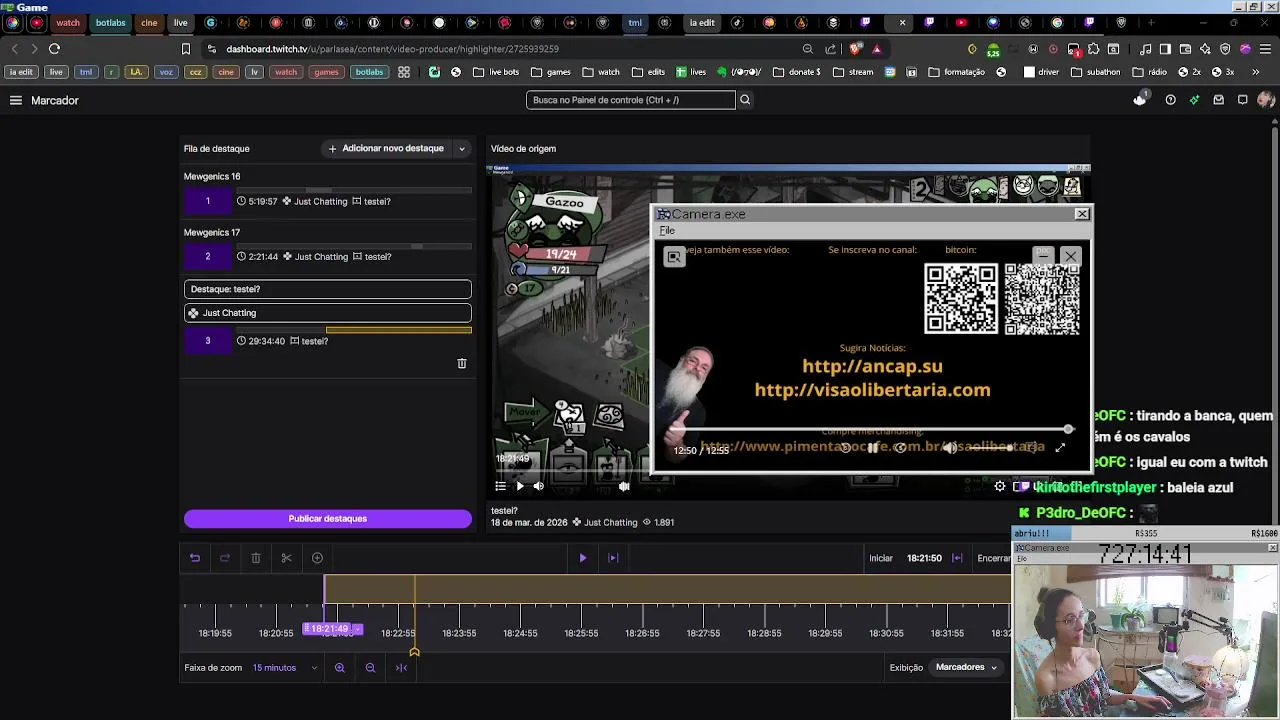1280x720 pixels.
Task: Open the botlabs bookmark
Action: (x=369, y=72)
